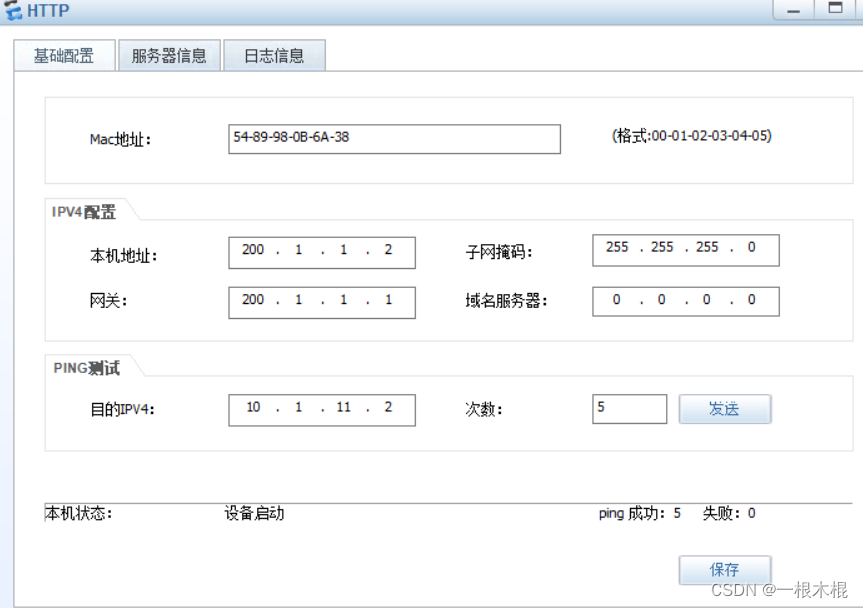Click the Mac地址 input field
Image resolution: width=863 pixels, height=608 pixels.
pos(394,139)
